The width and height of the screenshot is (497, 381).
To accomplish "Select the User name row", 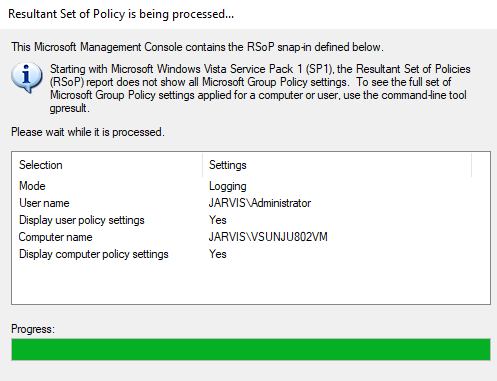I will pyautogui.click(x=251, y=203).
